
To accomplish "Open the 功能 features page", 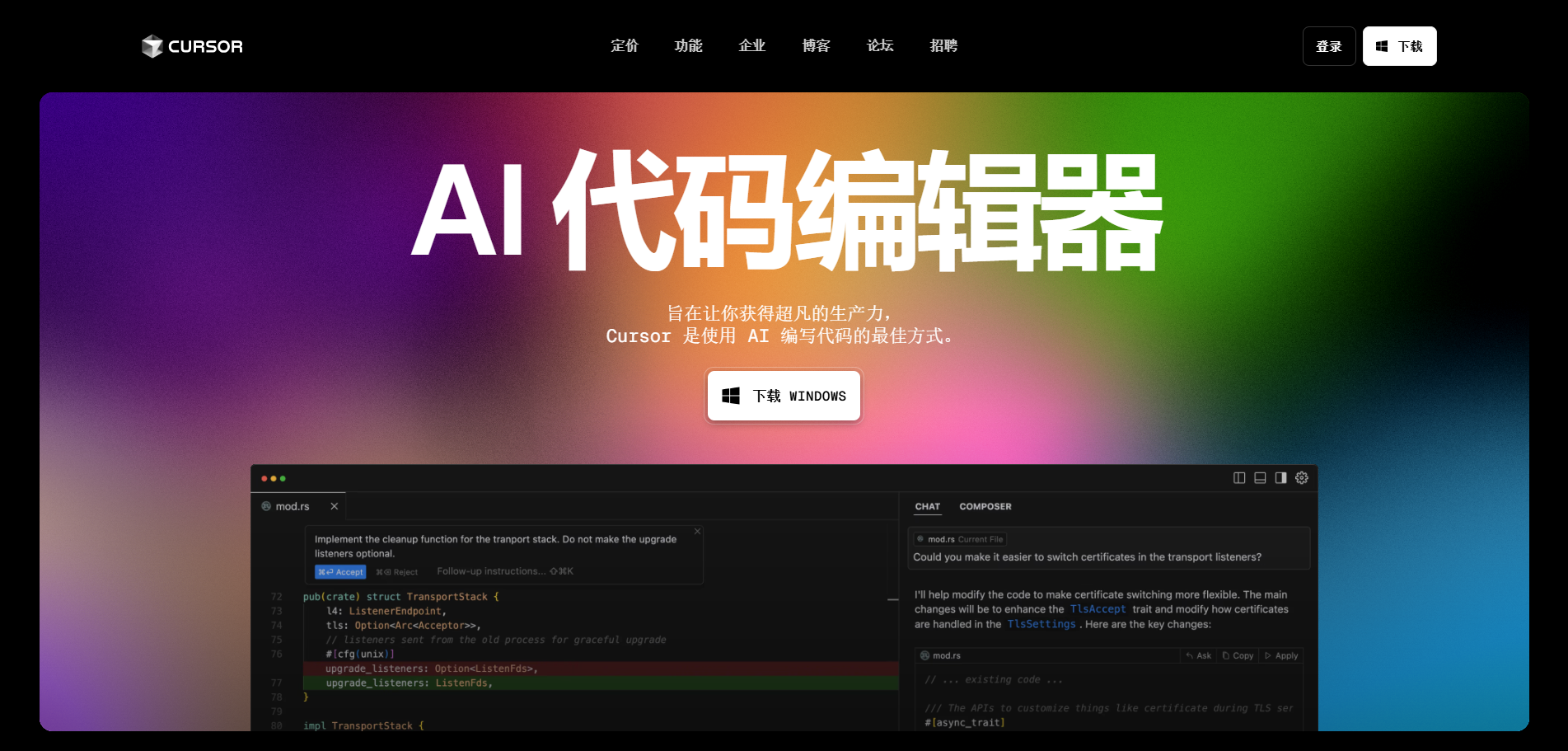I will [x=688, y=46].
